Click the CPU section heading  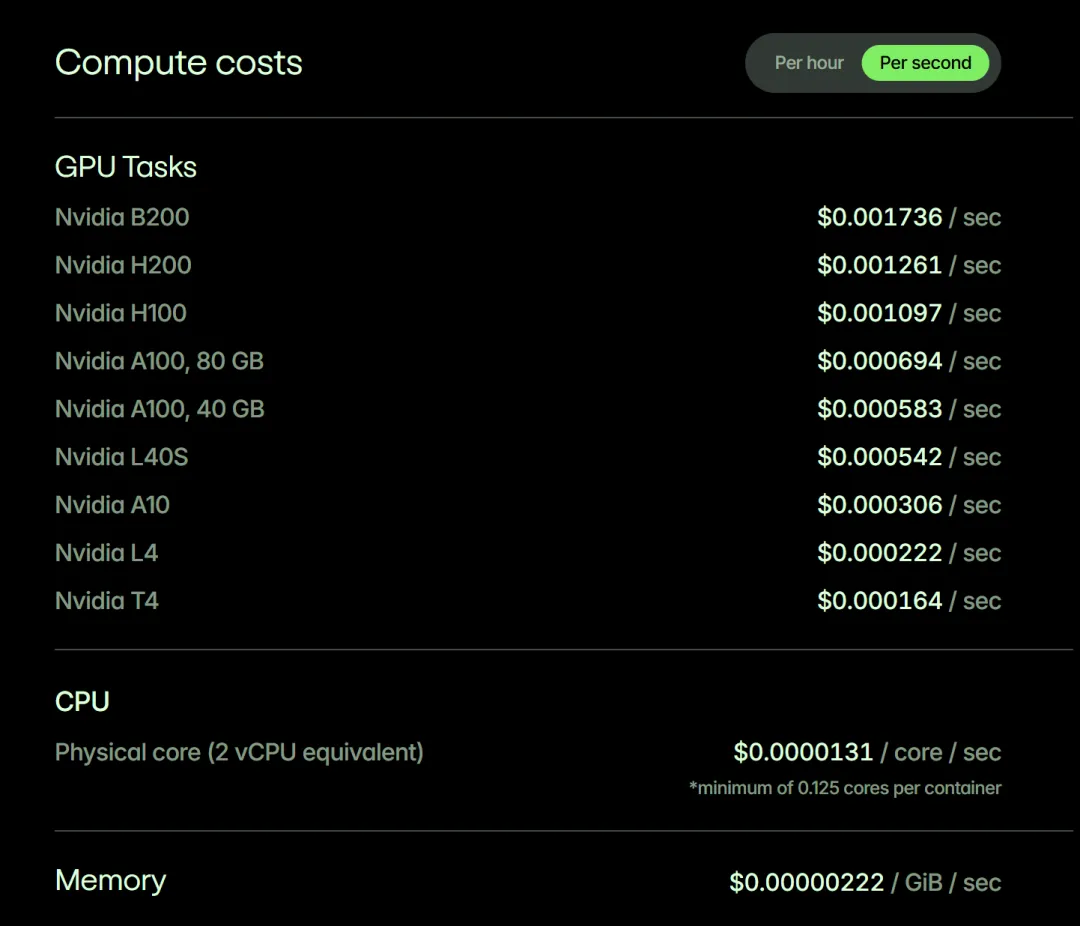click(82, 701)
